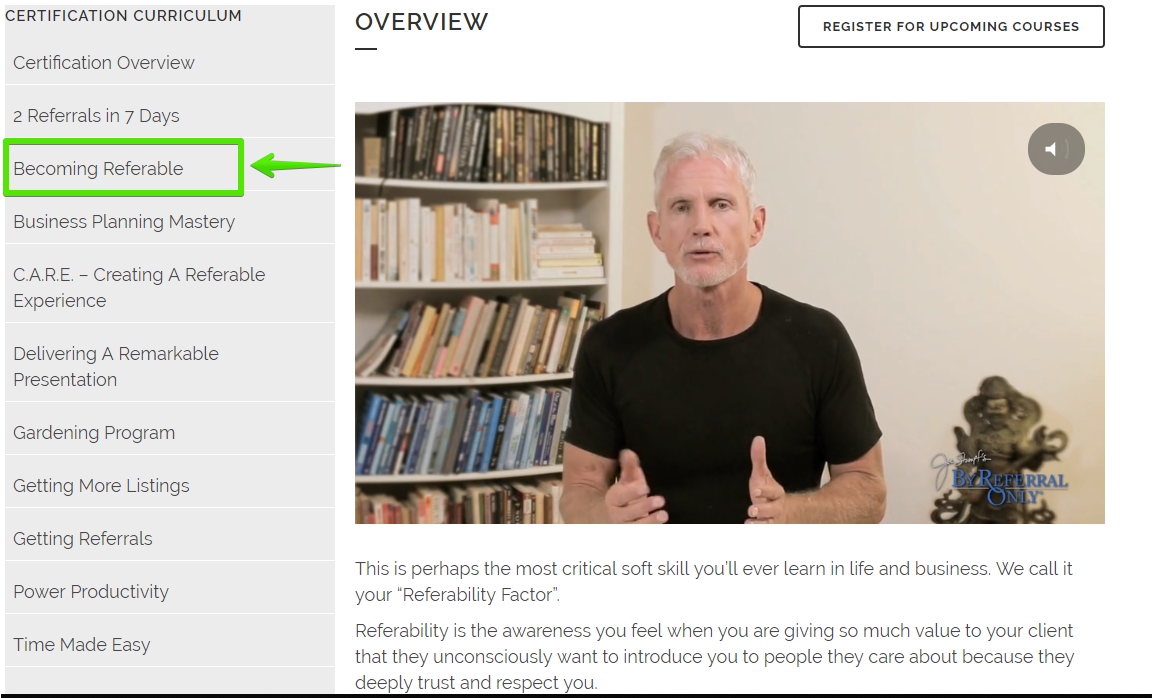
Task: Select 2 Referrals in 7 Days
Action: point(170,115)
